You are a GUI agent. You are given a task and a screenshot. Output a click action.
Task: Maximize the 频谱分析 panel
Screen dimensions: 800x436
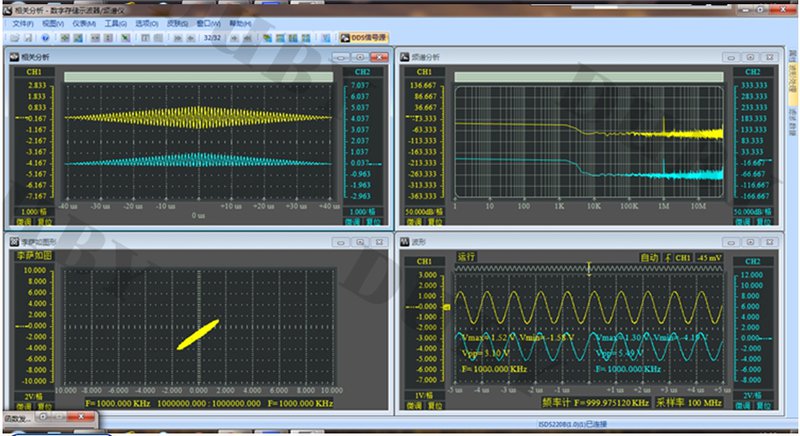click(x=750, y=57)
